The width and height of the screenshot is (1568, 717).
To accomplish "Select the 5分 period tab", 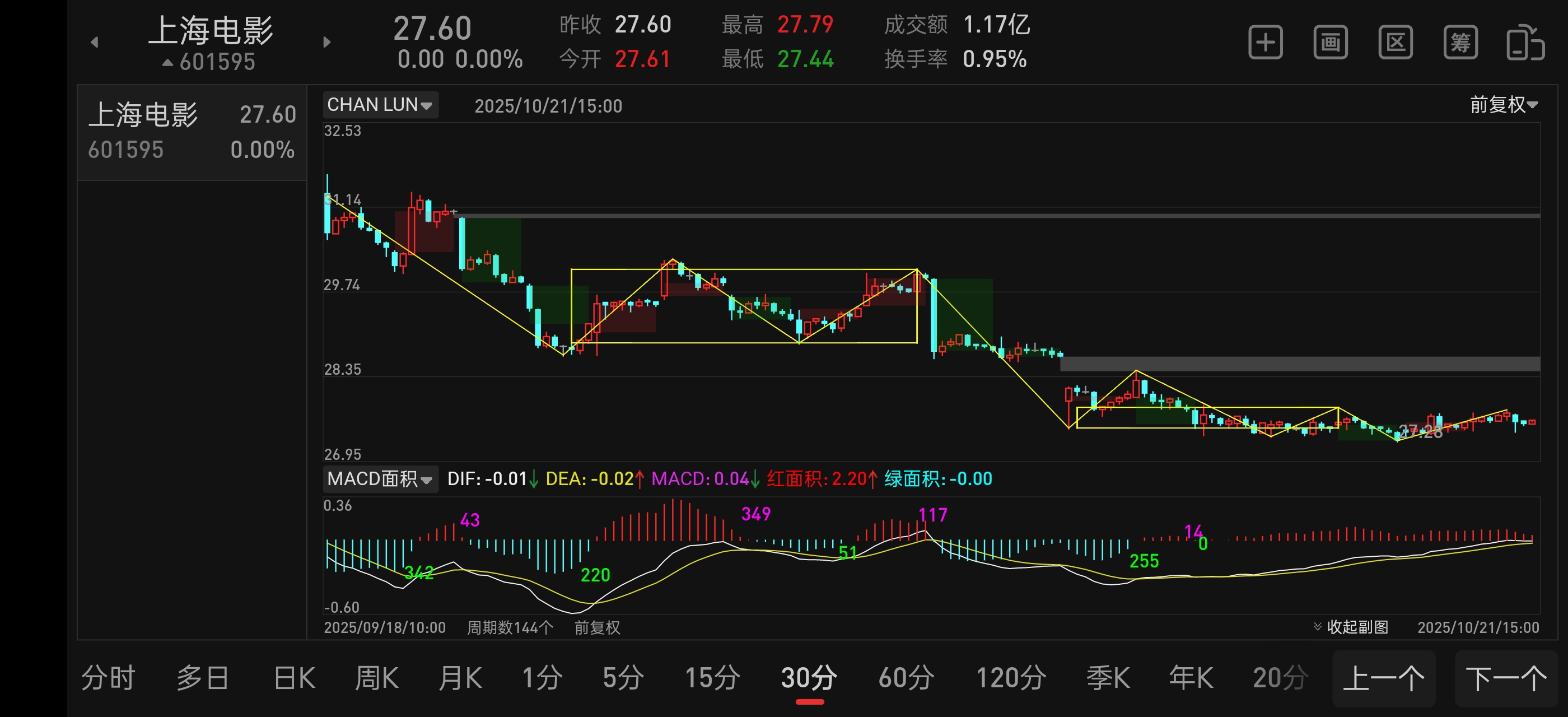I will (623, 677).
